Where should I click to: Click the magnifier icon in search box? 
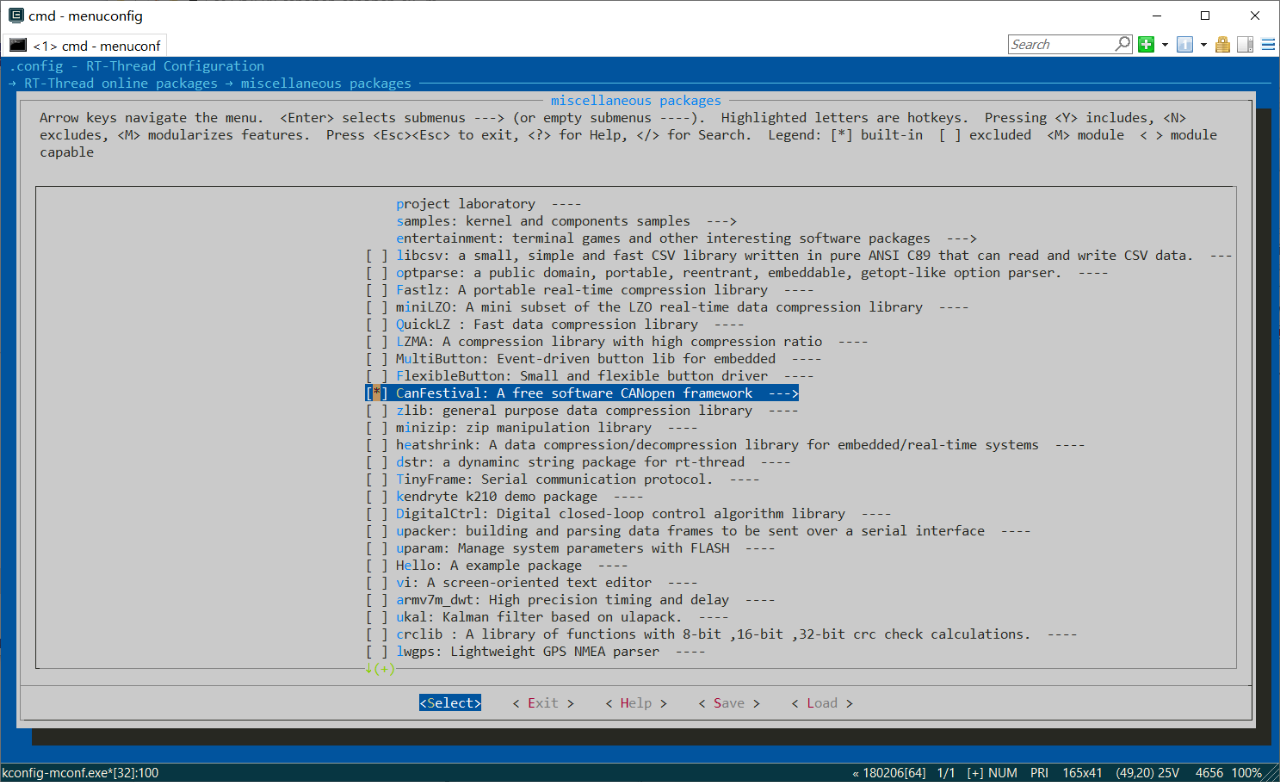(1122, 44)
